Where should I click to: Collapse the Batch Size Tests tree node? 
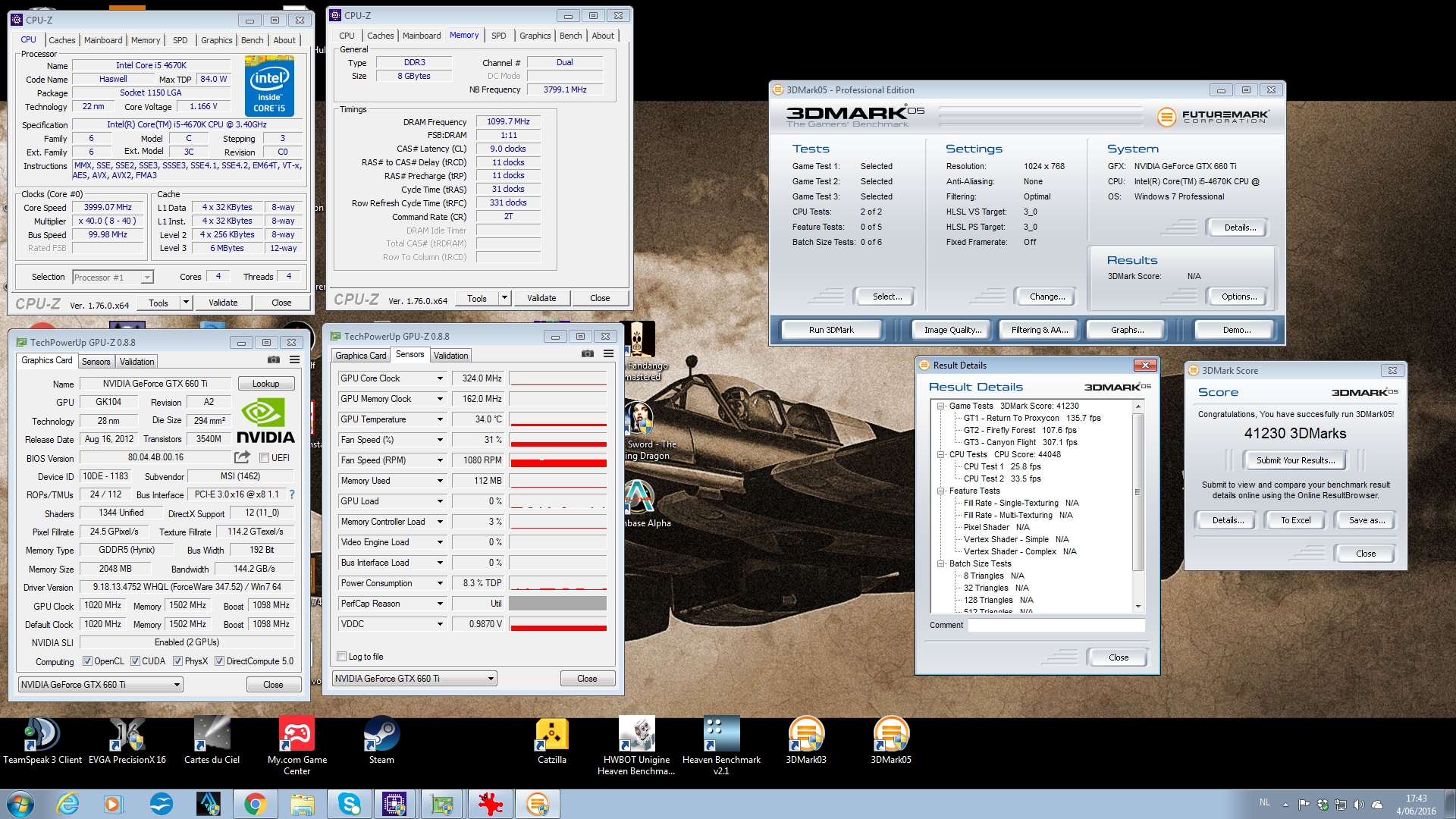[x=940, y=563]
